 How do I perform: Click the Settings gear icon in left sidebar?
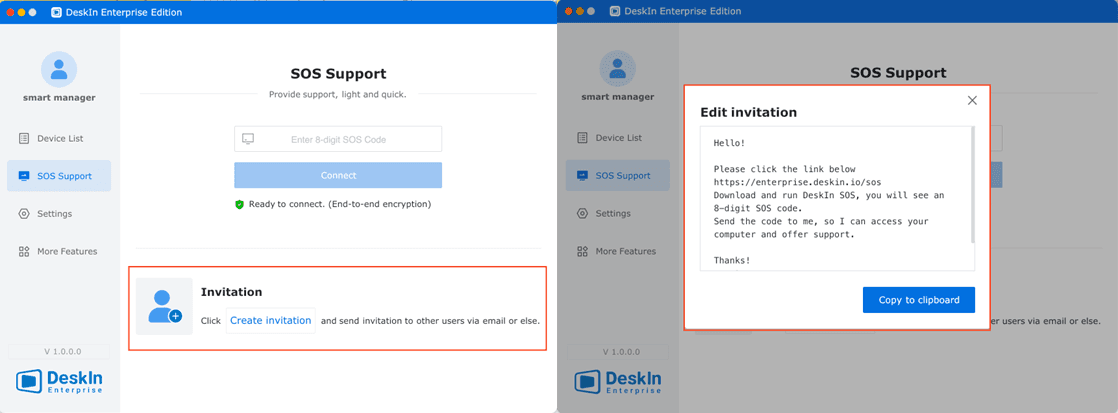pos(24,214)
